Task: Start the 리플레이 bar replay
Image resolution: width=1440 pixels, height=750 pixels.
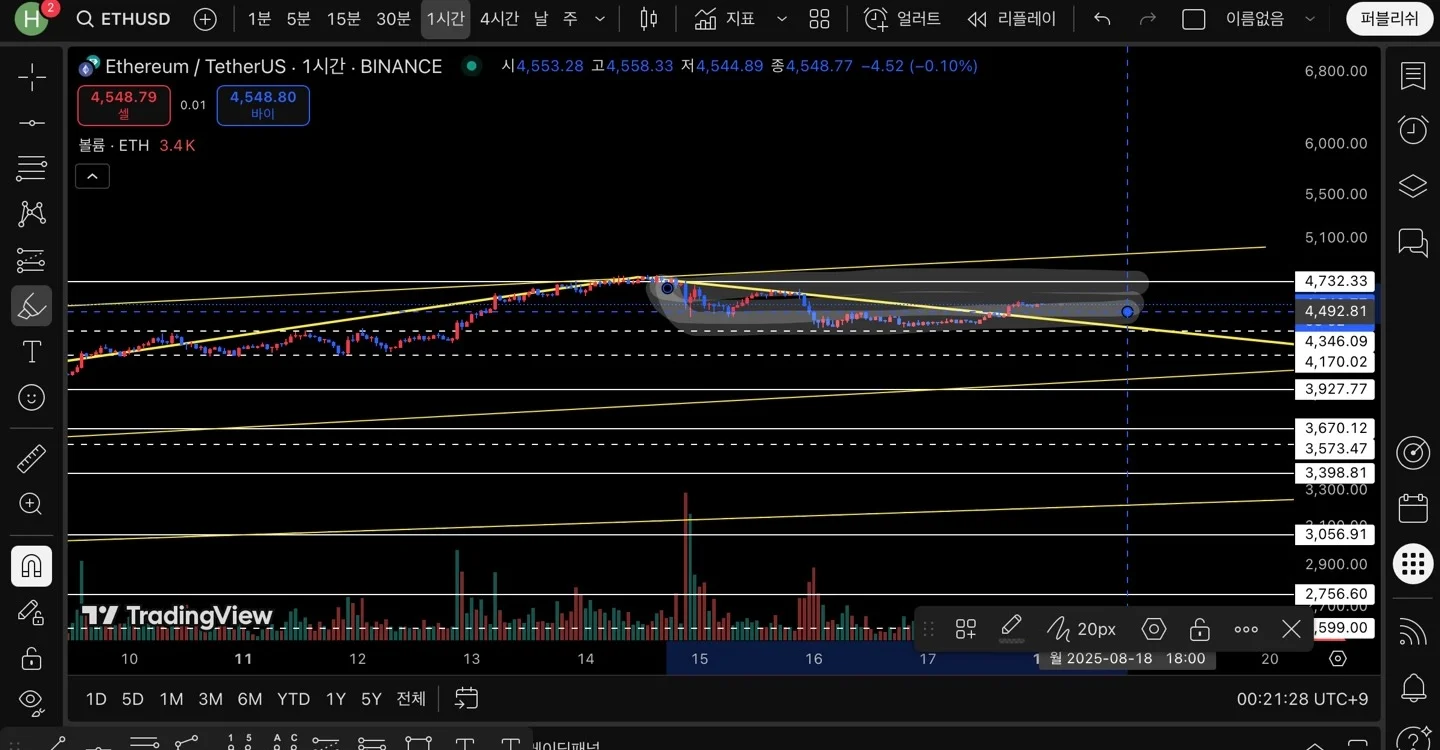Action: coord(1011,19)
